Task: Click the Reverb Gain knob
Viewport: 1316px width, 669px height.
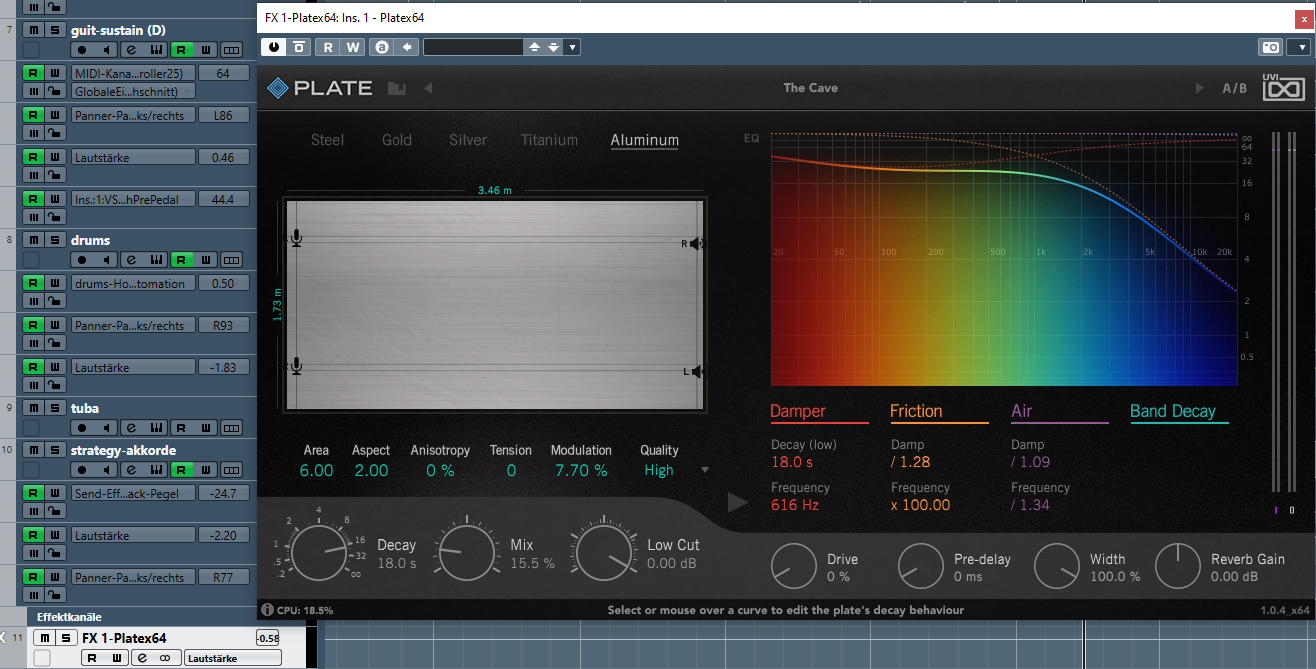Action: coord(1178,566)
